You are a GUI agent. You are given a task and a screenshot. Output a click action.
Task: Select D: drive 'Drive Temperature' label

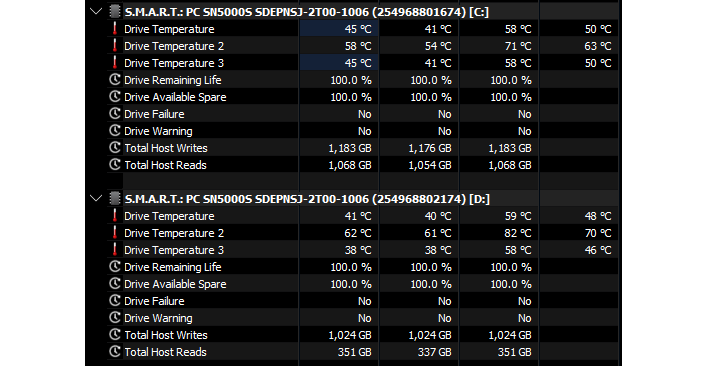(x=169, y=216)
